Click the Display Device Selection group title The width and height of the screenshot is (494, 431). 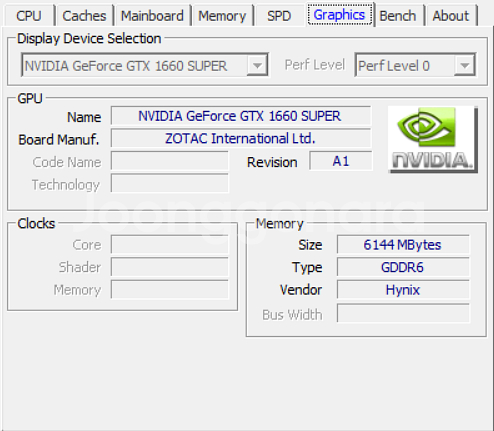click(x=89, y=39)
